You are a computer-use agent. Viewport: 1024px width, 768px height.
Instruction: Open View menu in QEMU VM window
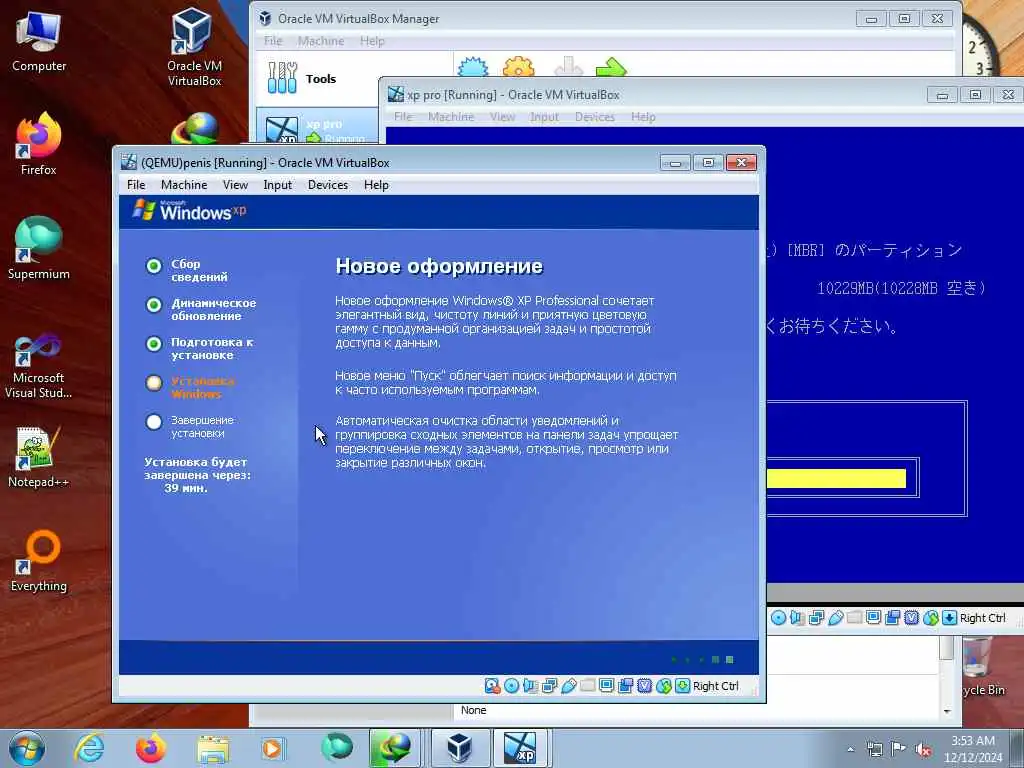(x=235, y=185)
